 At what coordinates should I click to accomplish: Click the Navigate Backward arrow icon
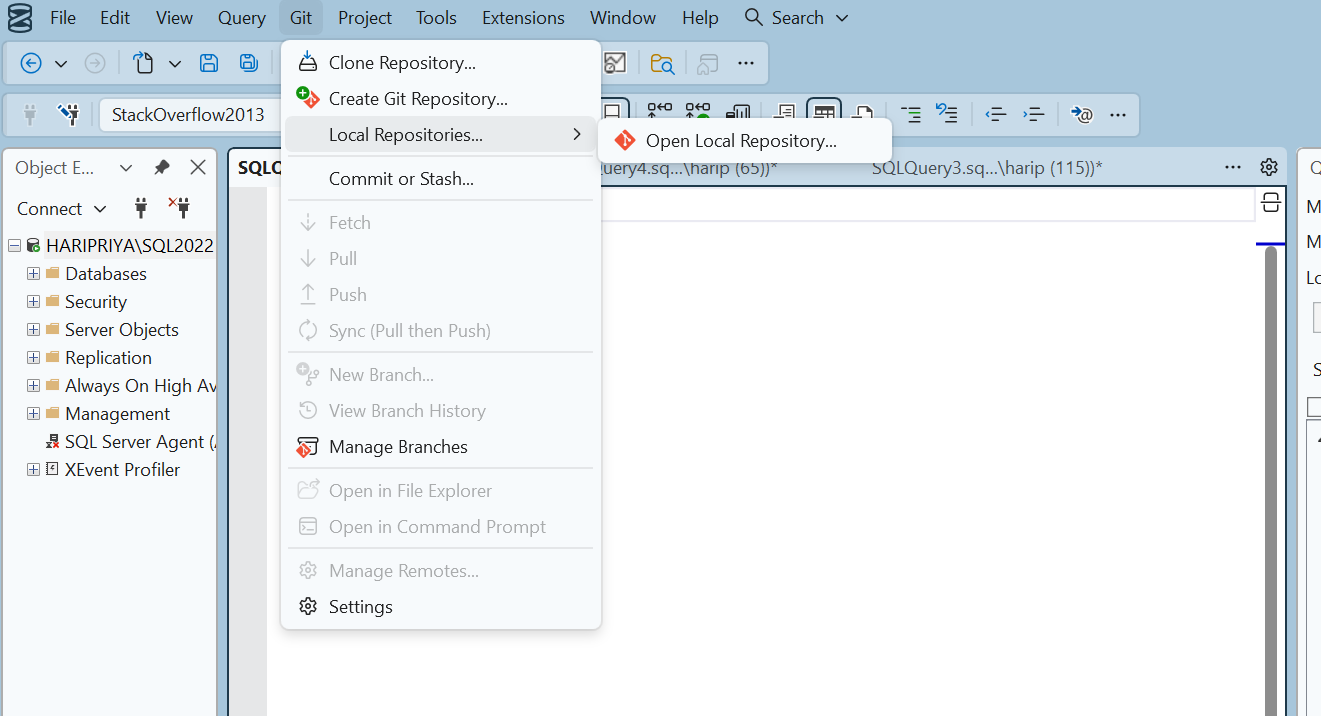(31, 63)
